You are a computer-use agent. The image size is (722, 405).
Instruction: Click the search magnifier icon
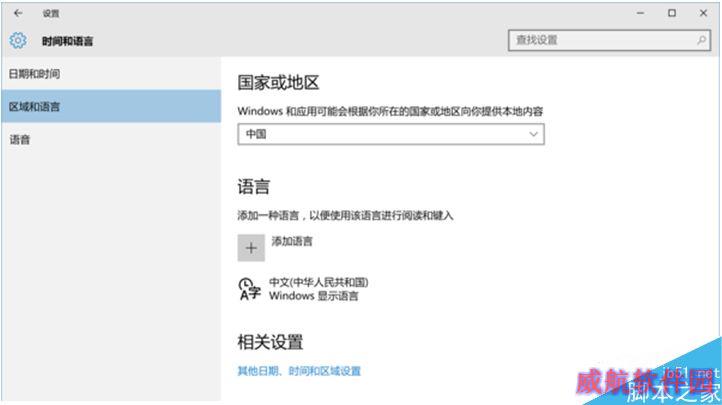pos(701,40)
